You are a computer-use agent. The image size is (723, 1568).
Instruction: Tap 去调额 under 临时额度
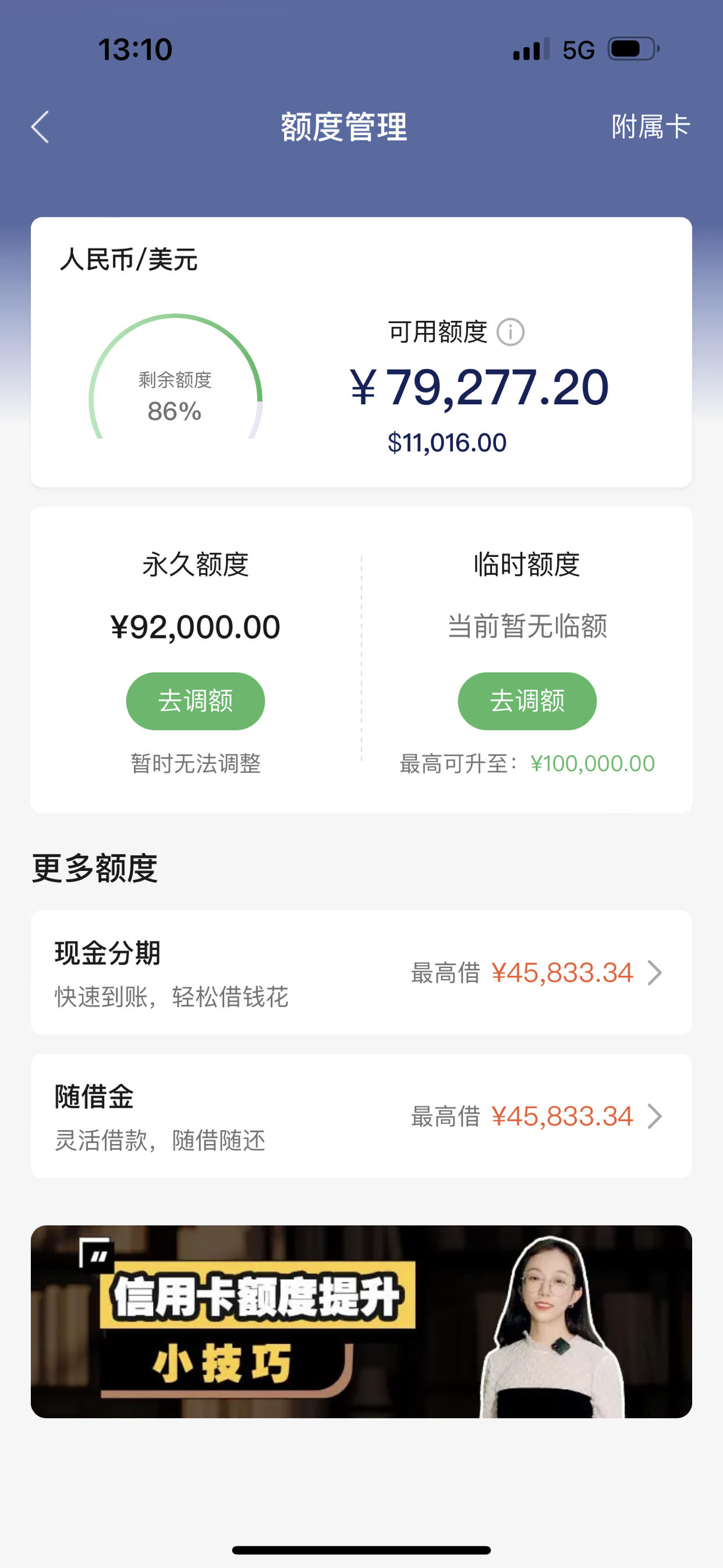(527, 701)
